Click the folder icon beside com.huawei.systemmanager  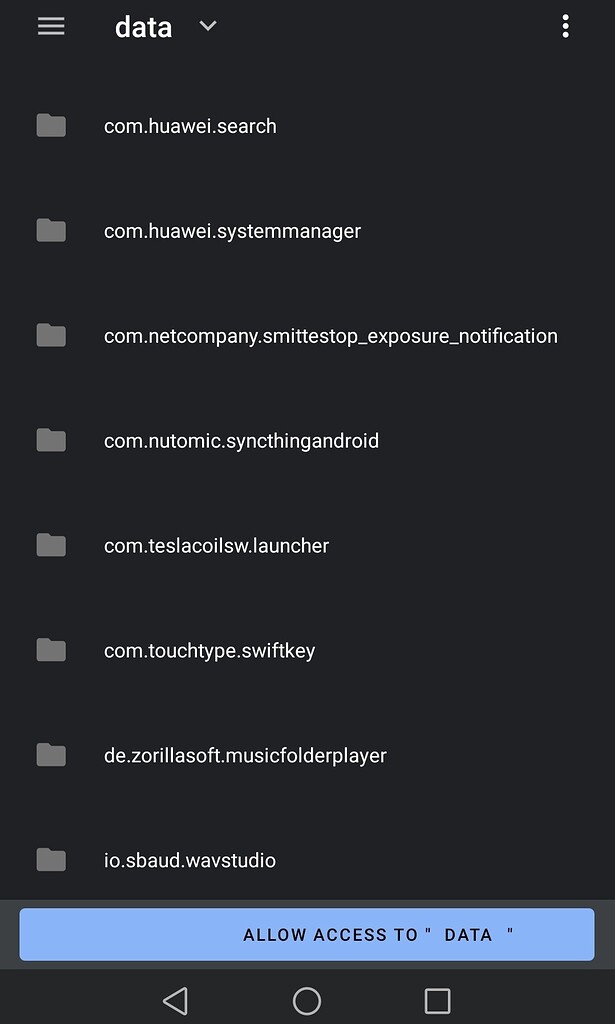pyautogui.click(x=50, y=230)
